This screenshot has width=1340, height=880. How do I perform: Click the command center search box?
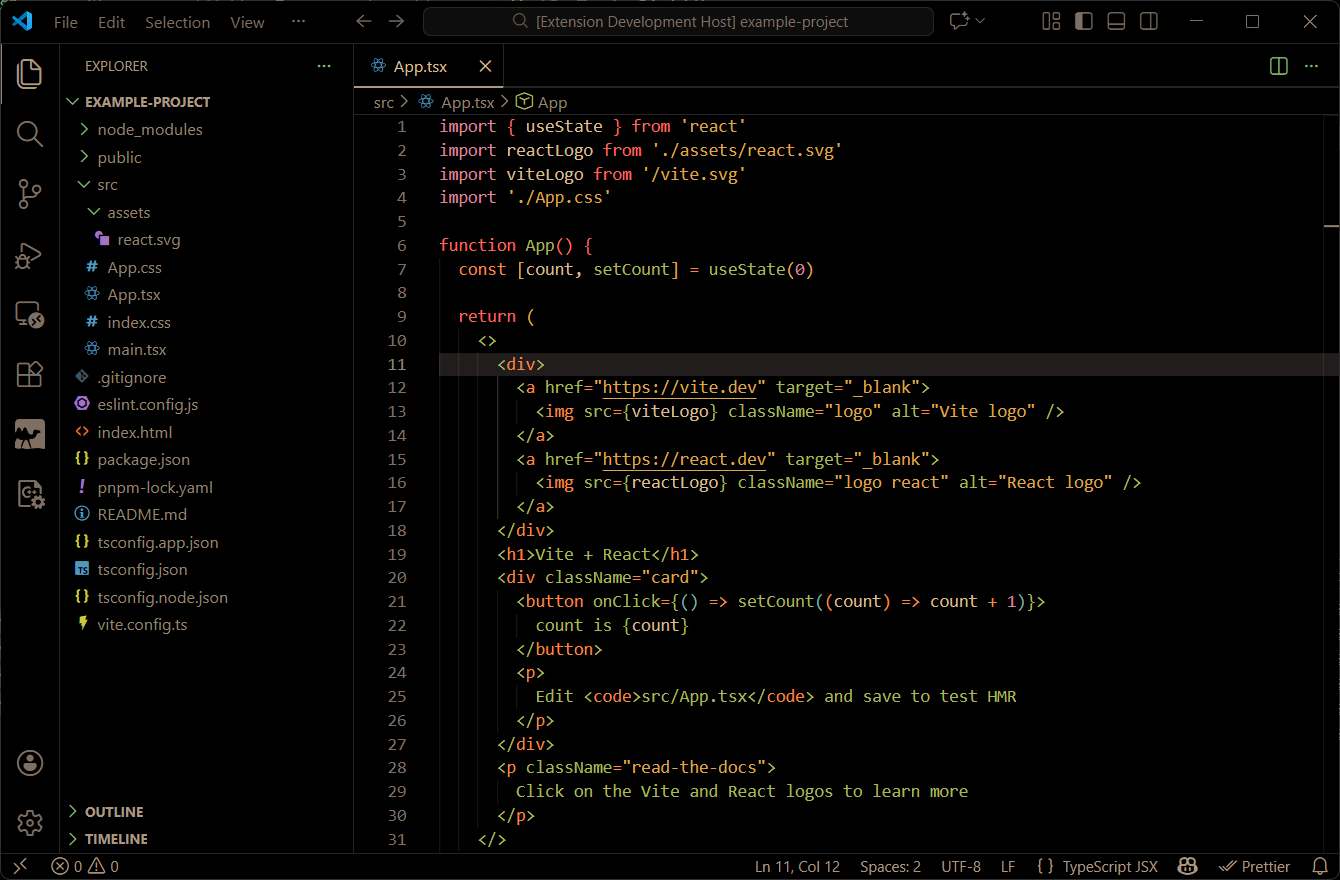tap(678, 21)
